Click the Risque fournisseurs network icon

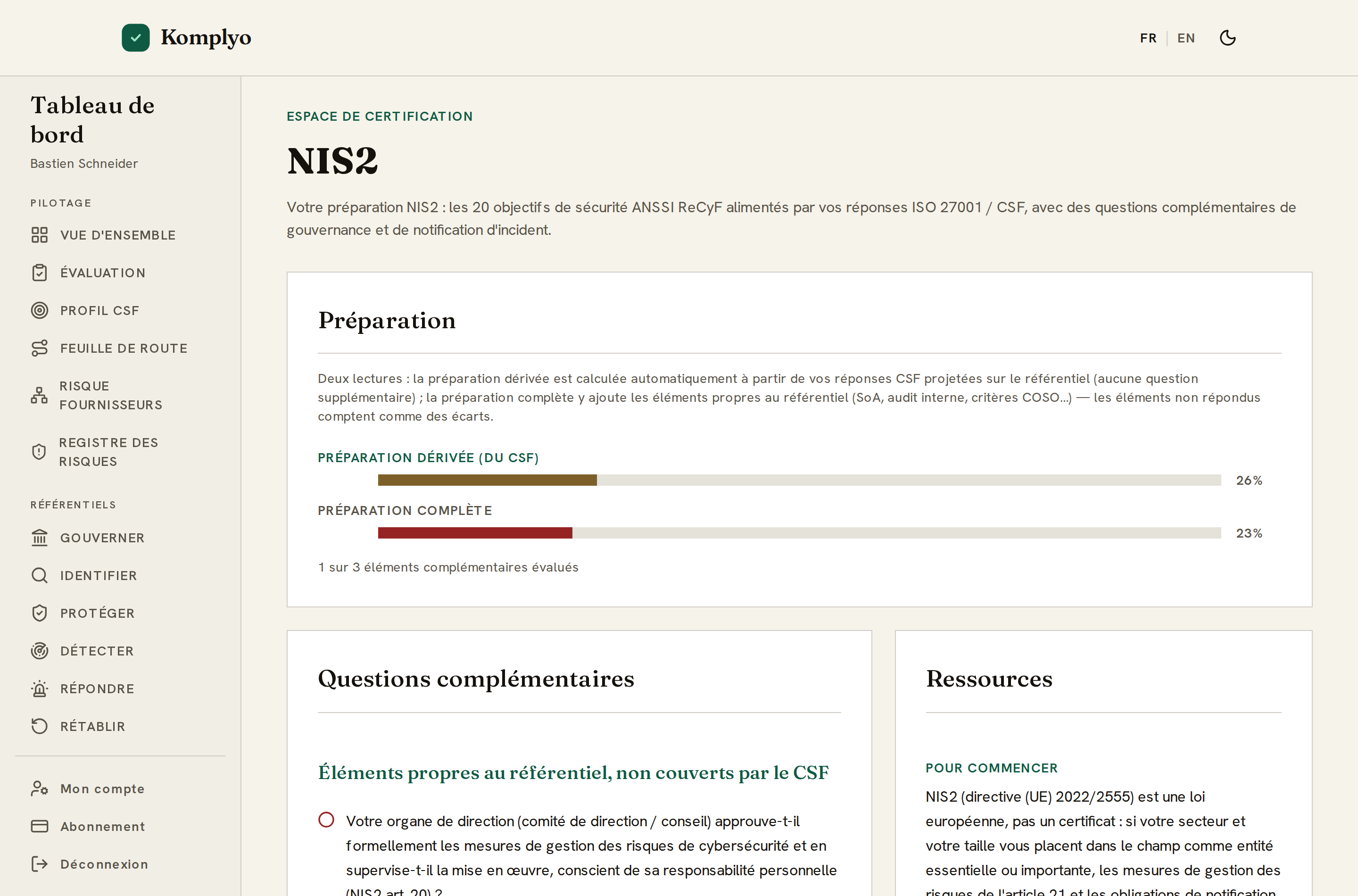tap(40, 396)
